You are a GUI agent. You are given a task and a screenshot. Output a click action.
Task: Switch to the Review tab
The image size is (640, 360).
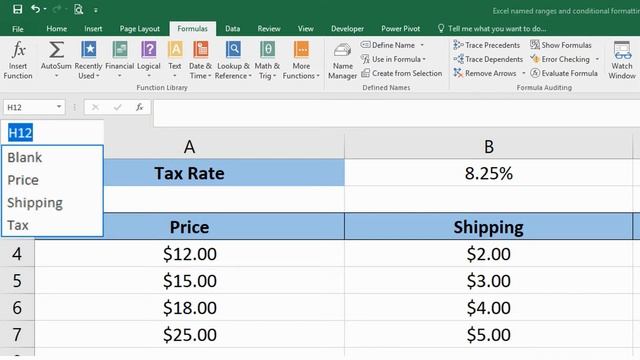pos(269,29)
